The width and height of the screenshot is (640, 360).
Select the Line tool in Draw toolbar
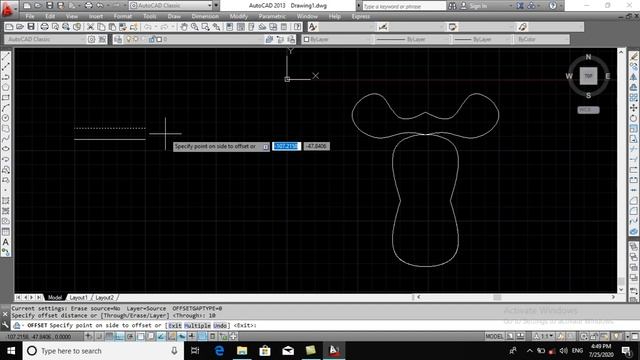click(6, 56)
